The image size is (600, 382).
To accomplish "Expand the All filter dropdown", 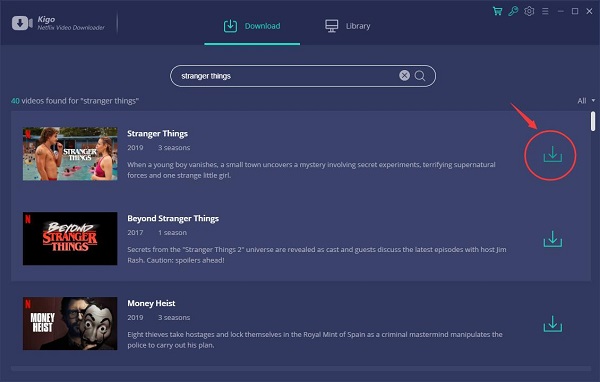I will pyautogui.click(x=586, y=101).
